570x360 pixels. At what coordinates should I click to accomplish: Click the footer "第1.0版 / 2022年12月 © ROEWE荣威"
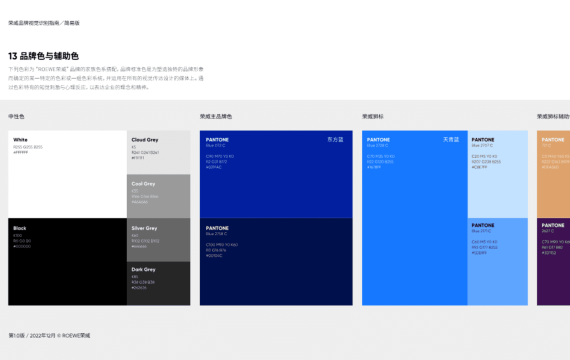tap(49, 336)
